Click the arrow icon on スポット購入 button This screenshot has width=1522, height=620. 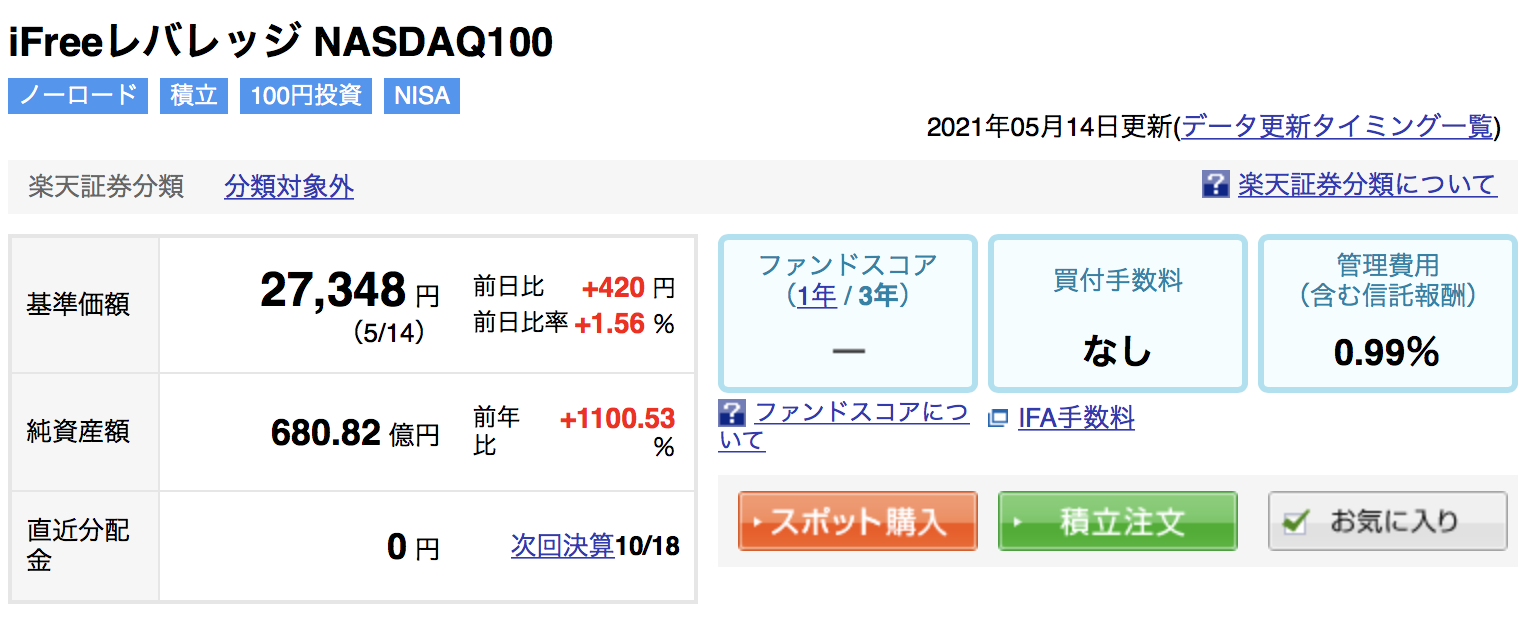coord(757,522)
